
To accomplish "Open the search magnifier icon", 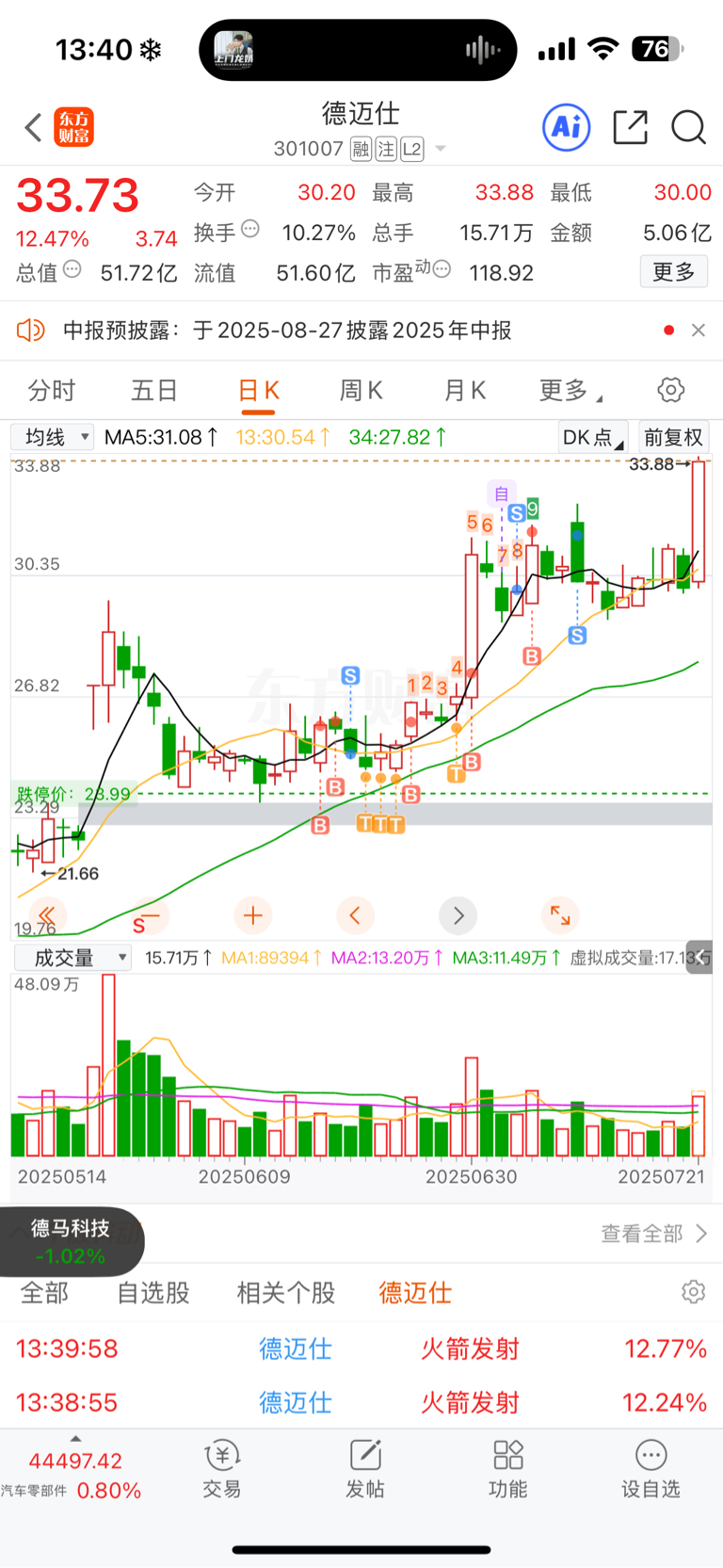I will [688, 127].
